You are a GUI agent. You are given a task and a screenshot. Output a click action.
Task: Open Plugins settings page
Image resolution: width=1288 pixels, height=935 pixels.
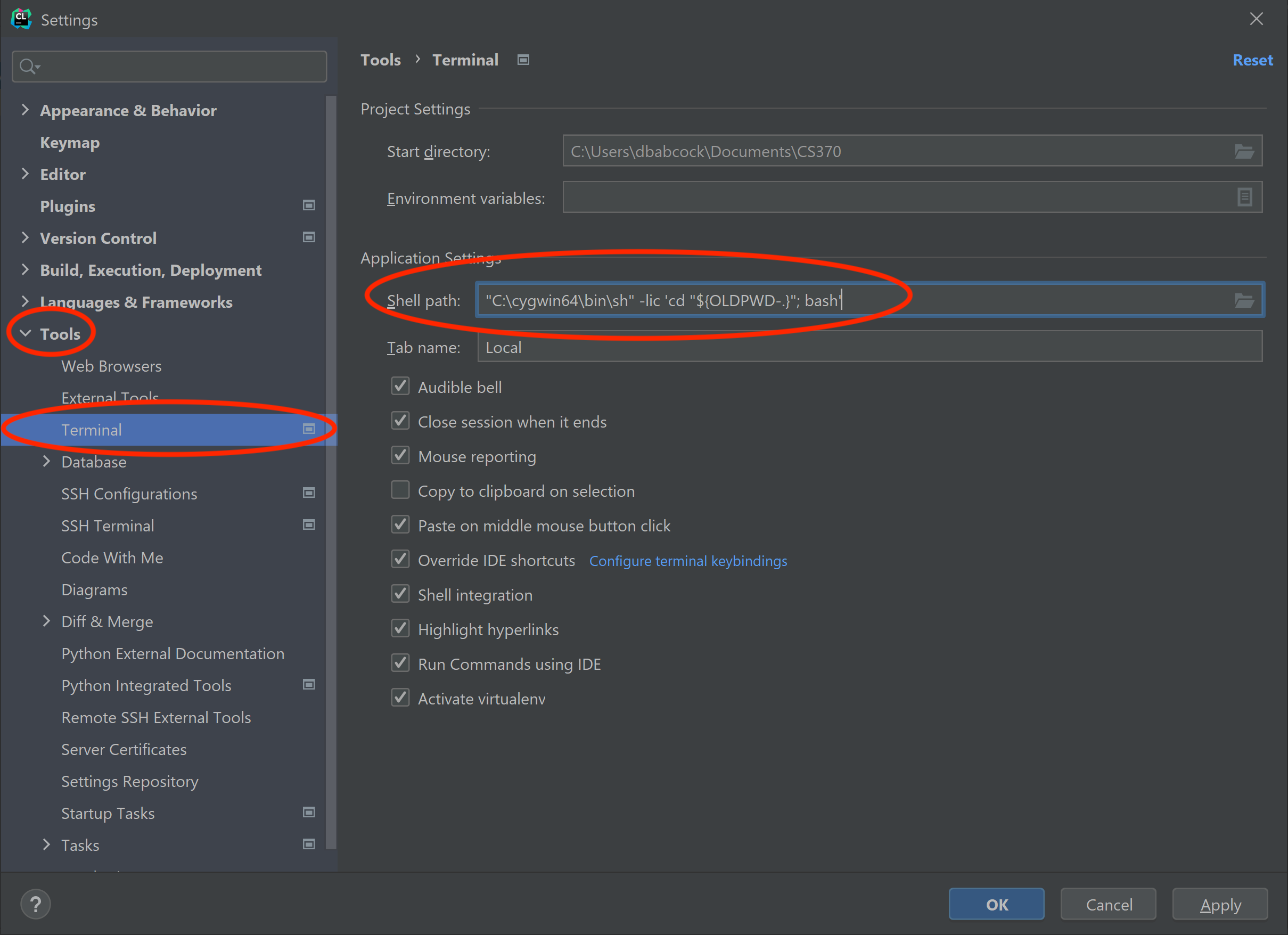point(68,206)
